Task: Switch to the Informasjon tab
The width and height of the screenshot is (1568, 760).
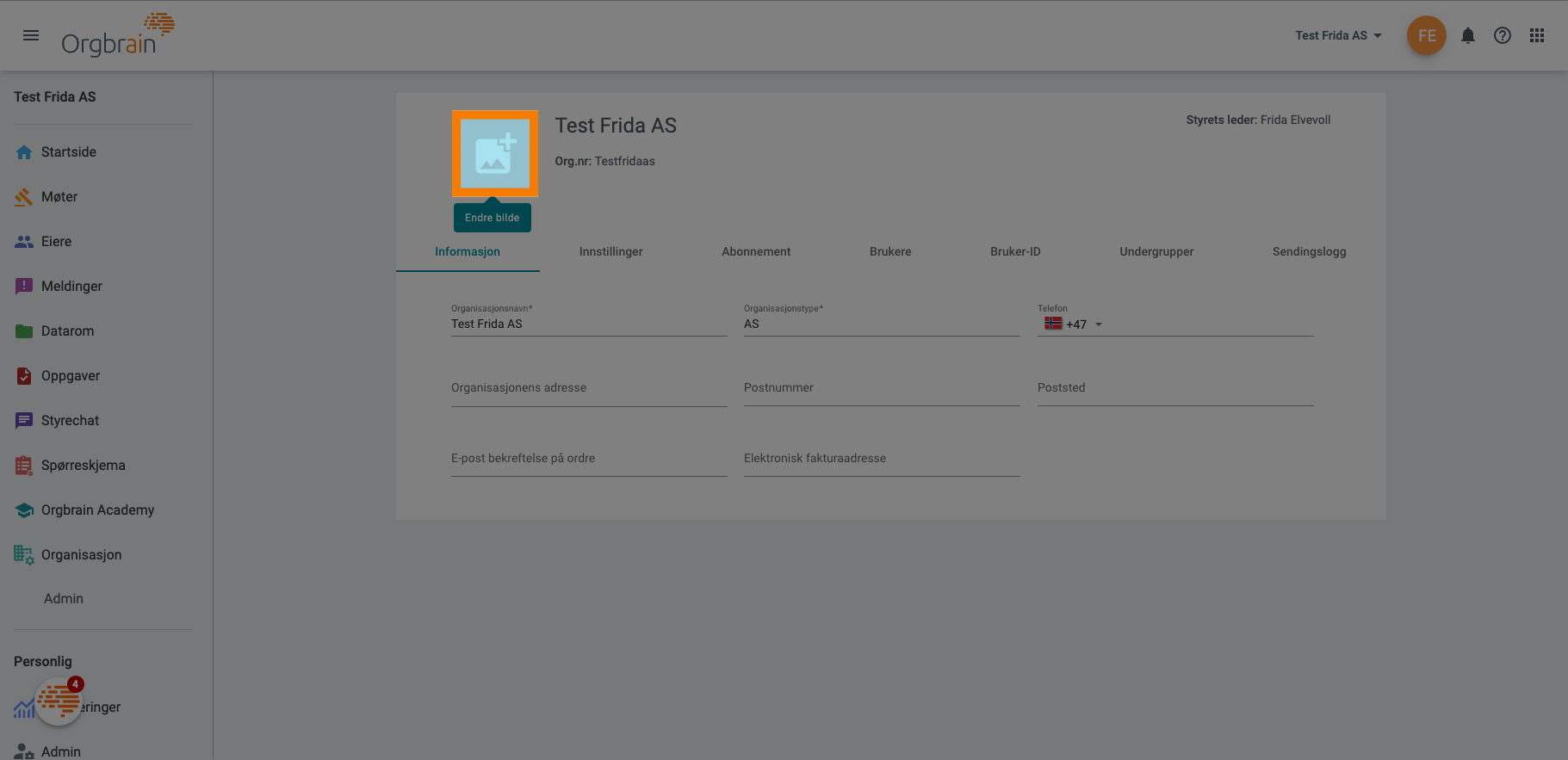Action: tap(468, 251)
